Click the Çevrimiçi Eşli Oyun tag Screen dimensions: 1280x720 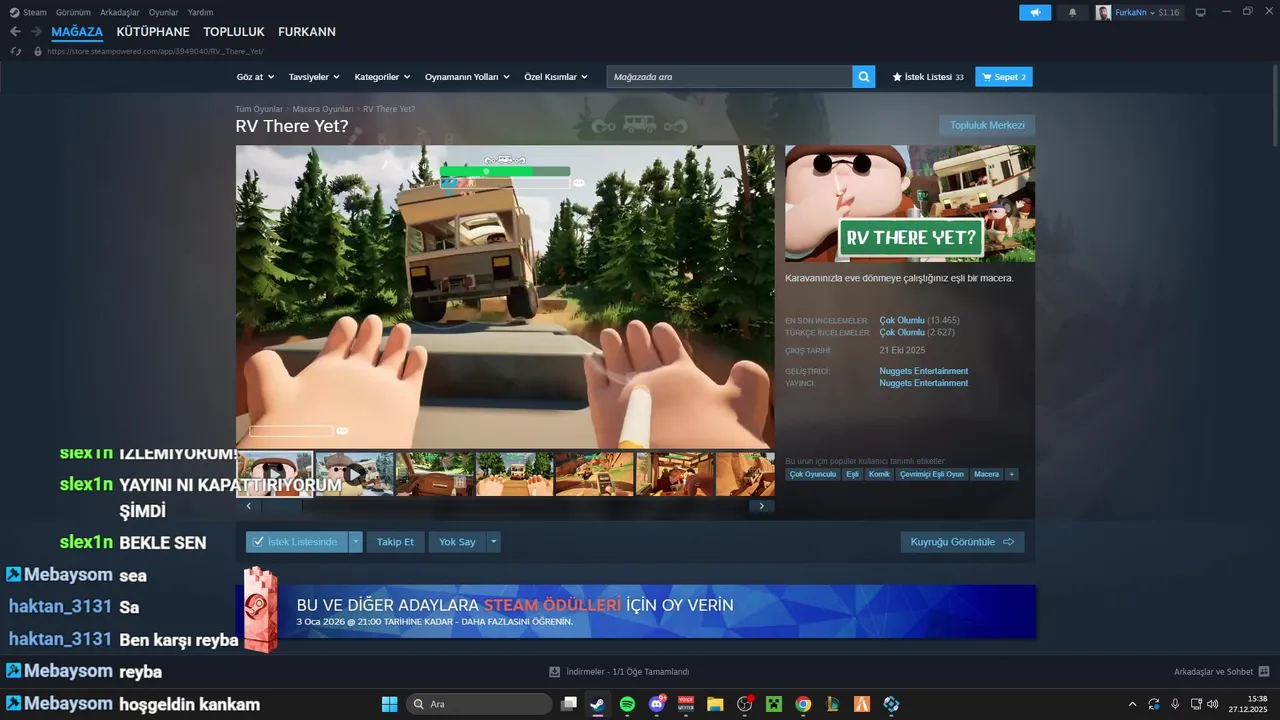(x=931, y=474)
